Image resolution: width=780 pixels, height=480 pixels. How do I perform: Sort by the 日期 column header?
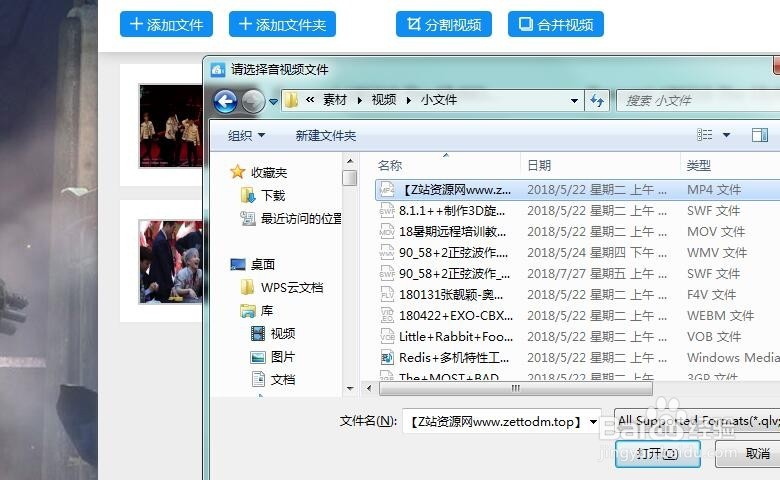[539, 165]
